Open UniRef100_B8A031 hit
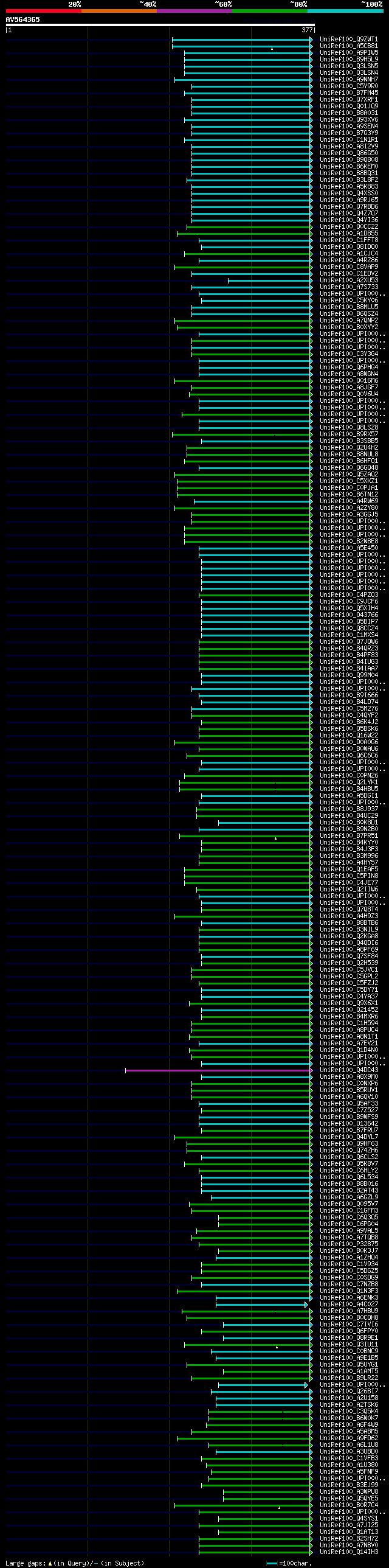Viewport: 389px width, 1568px height. pos(349,113)
